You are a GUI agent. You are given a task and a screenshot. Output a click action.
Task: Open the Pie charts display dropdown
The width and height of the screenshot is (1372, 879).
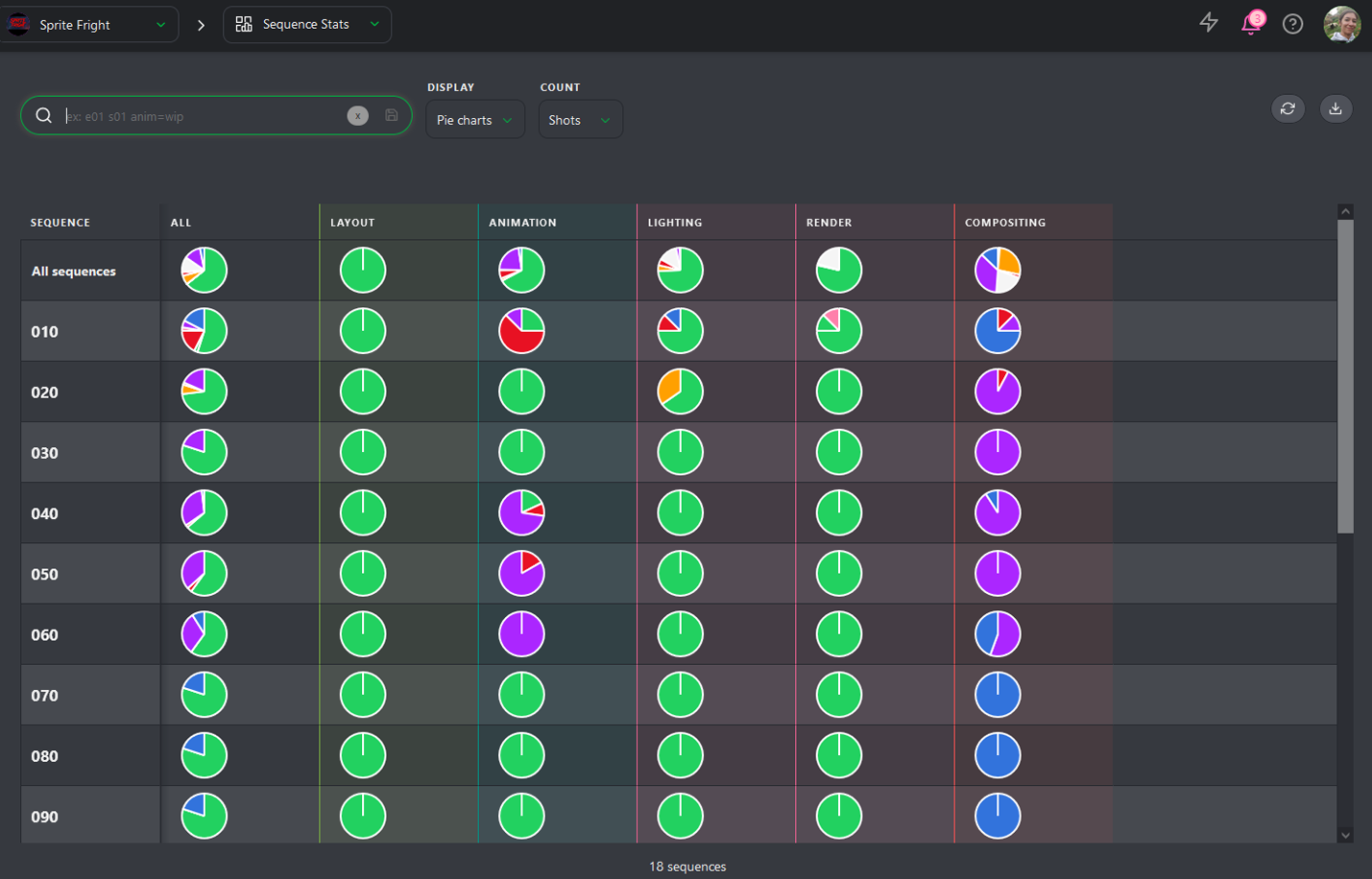pos(475,119)
